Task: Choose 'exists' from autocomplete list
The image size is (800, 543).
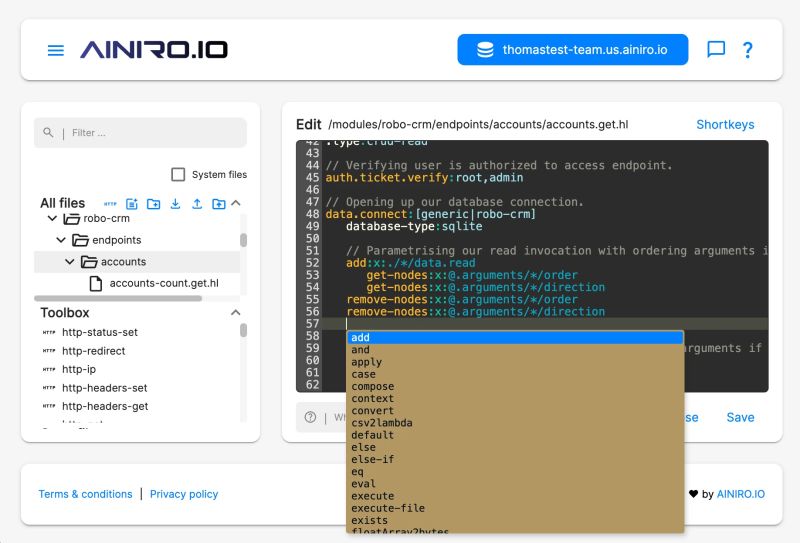Action: (x=515, y=521)
